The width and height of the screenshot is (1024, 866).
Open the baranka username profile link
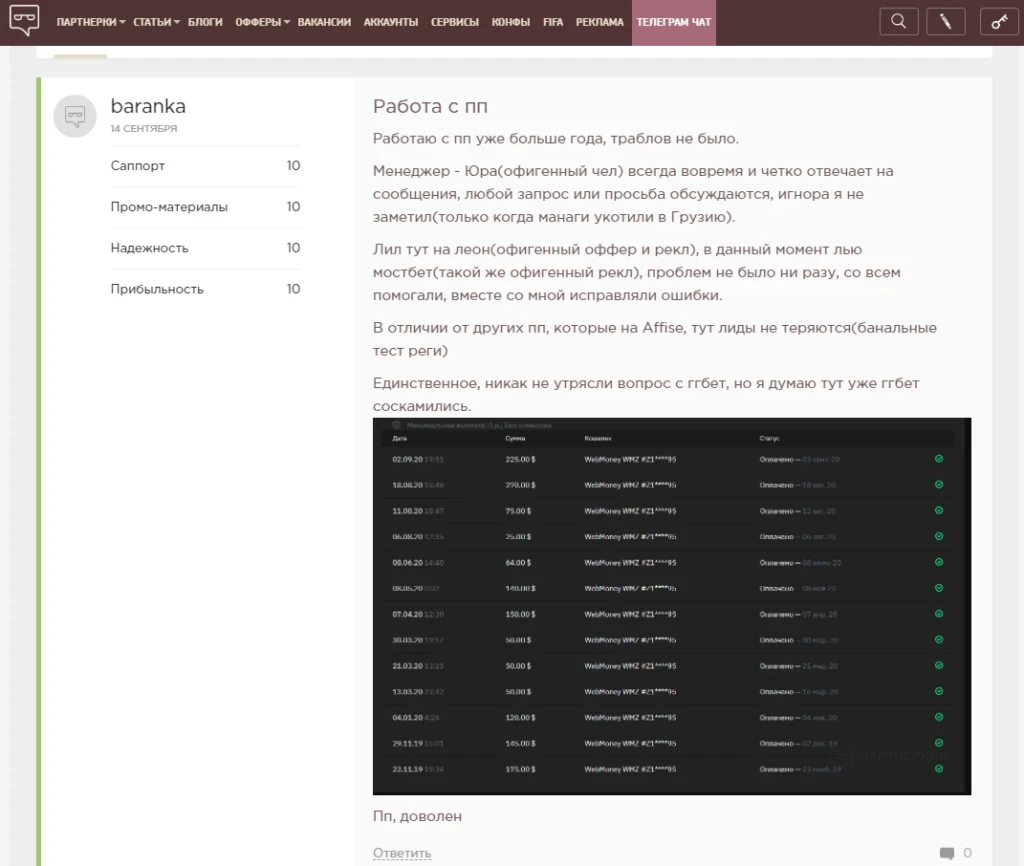pos(148,106)
